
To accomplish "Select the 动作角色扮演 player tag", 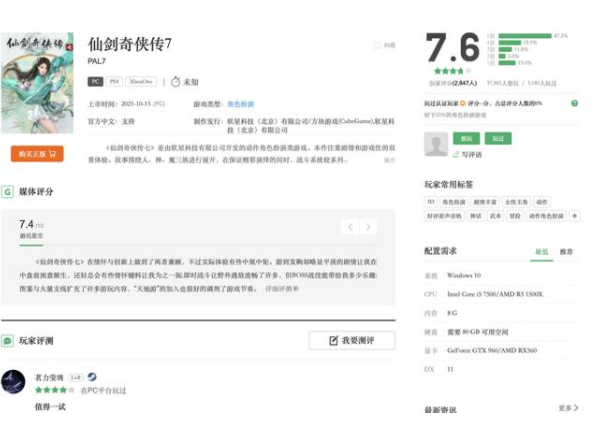I will (x=546, y=216).
